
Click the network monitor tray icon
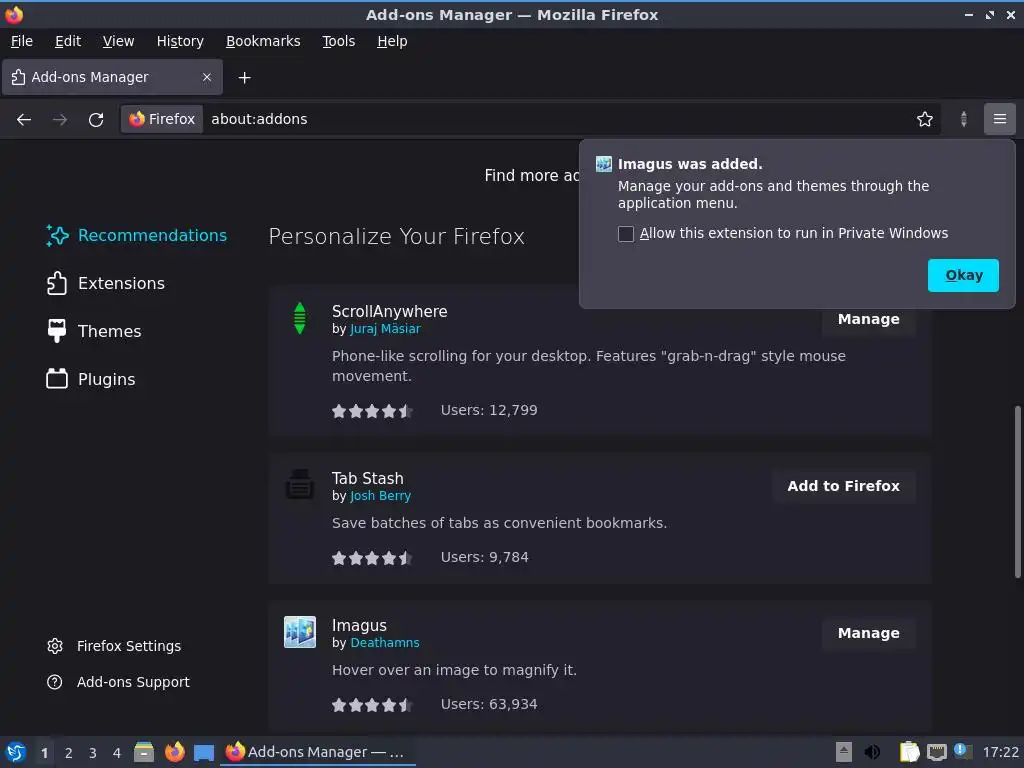936,752
